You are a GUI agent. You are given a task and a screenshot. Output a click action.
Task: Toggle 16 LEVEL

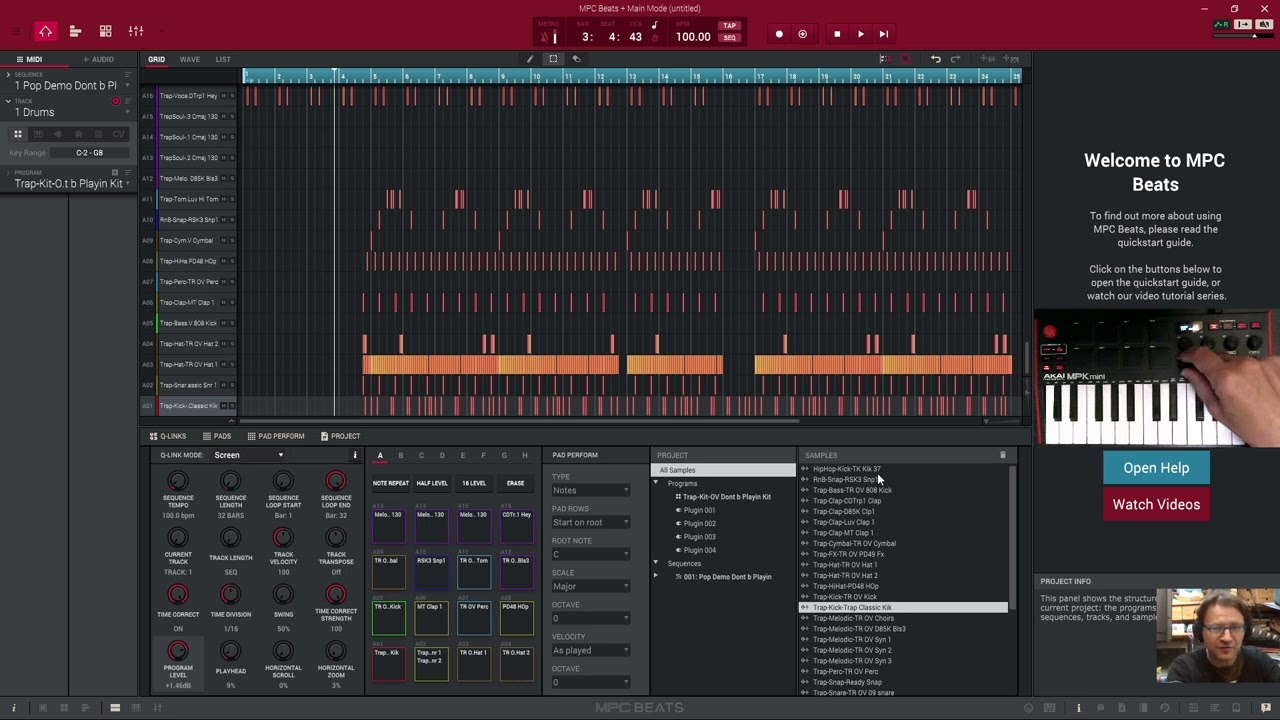[474, 484]
